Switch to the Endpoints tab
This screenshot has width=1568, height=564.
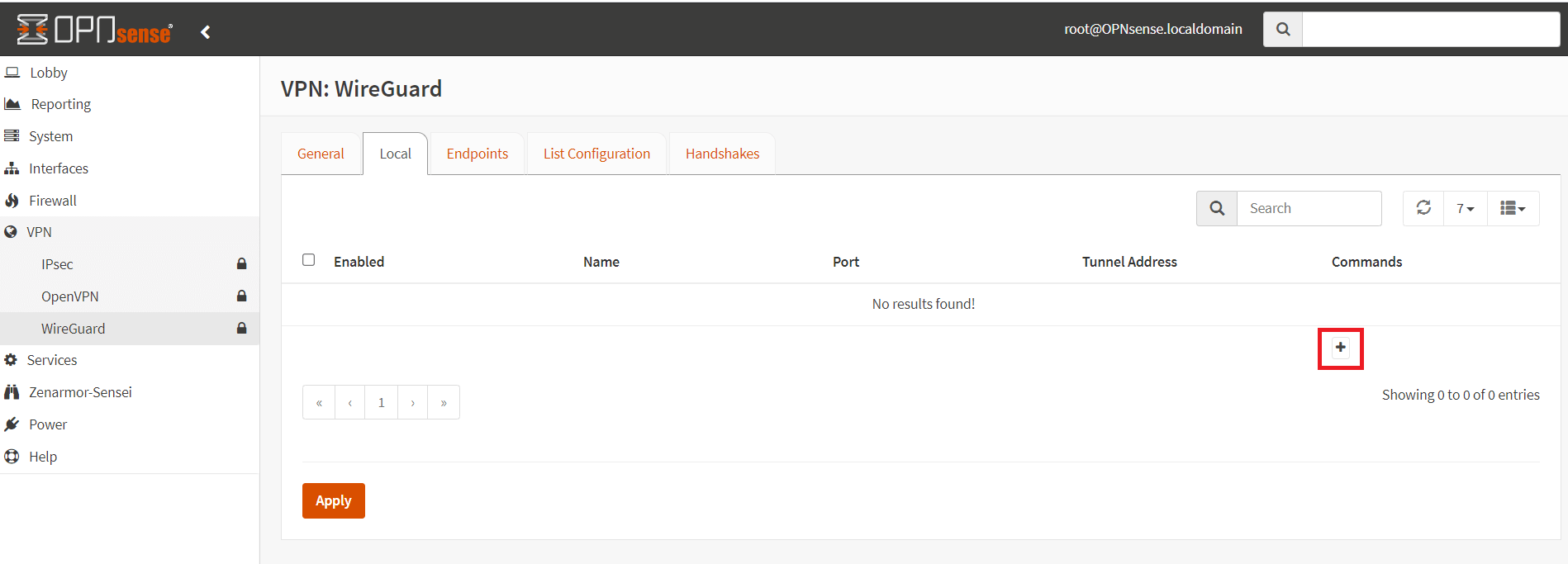point(478,154)
